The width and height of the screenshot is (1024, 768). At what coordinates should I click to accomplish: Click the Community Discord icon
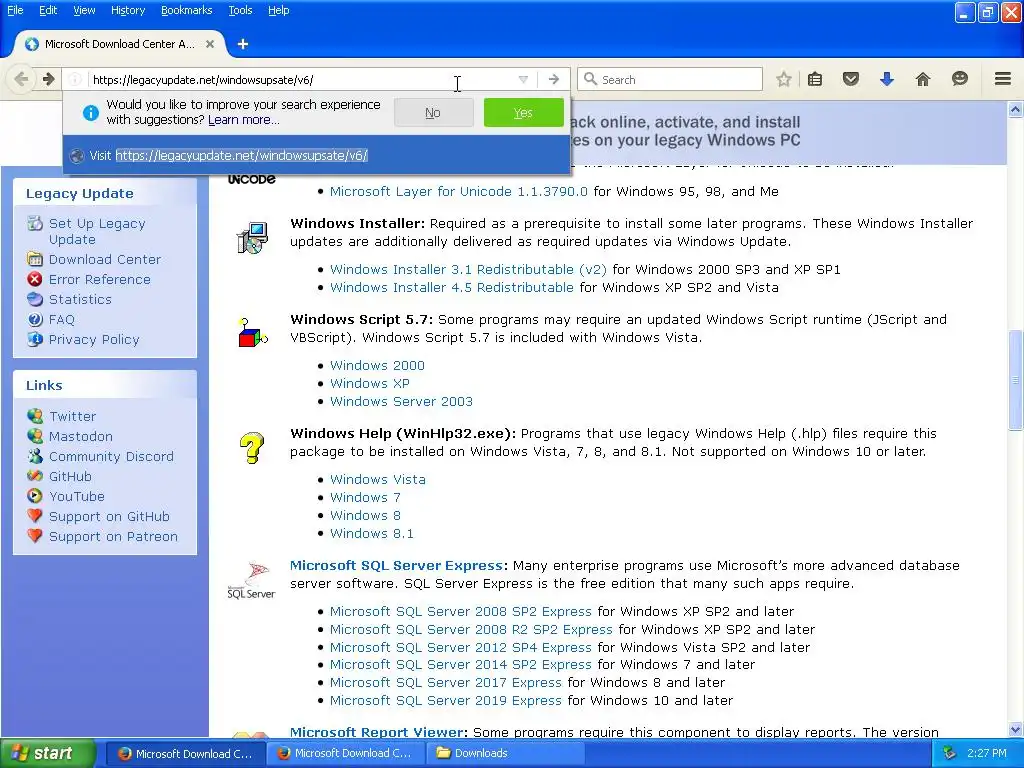coord(35,456)
